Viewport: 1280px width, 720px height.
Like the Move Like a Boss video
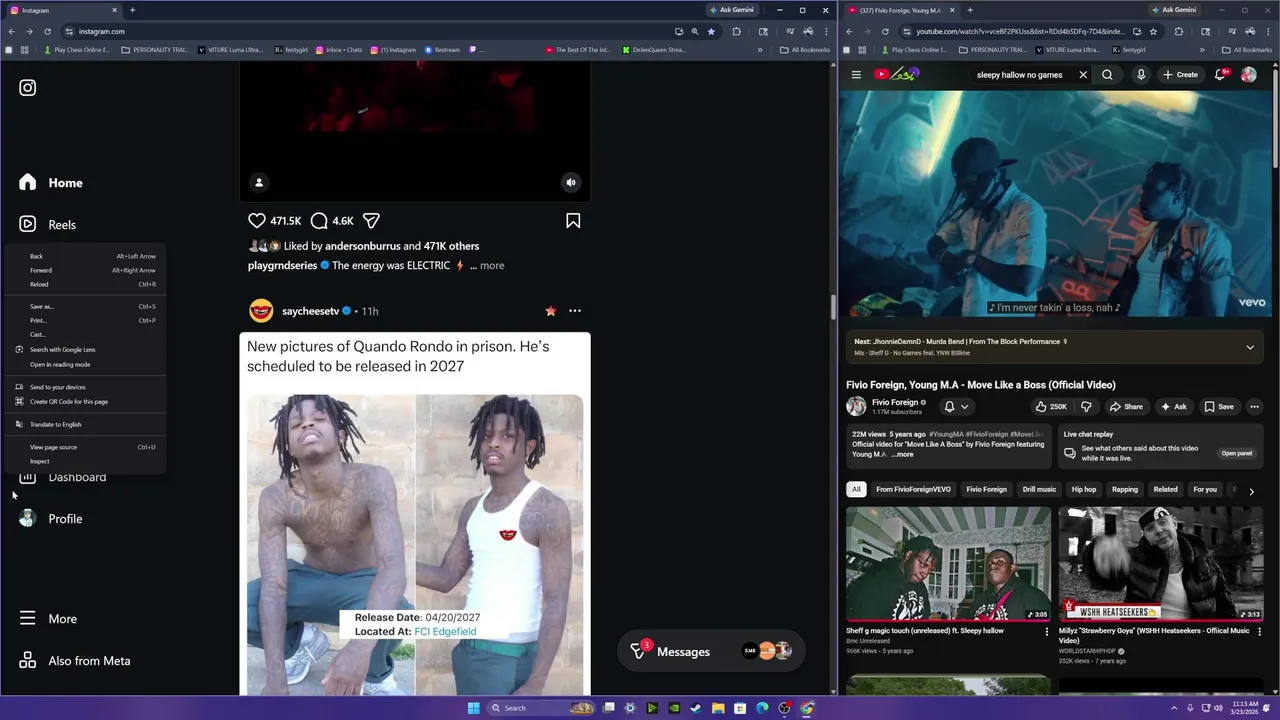(x=1051, y=407)
